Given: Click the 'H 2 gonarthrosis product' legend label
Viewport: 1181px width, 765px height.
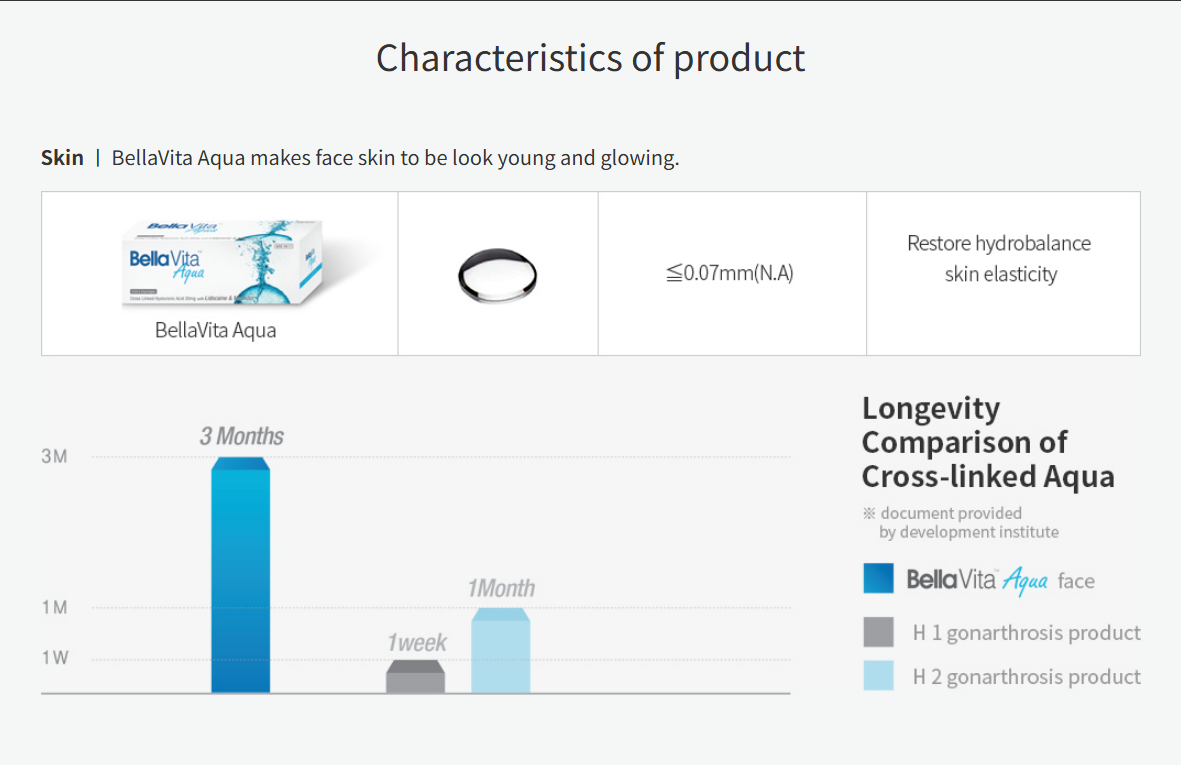Looking at the screenshot, I should (1027, 677).
